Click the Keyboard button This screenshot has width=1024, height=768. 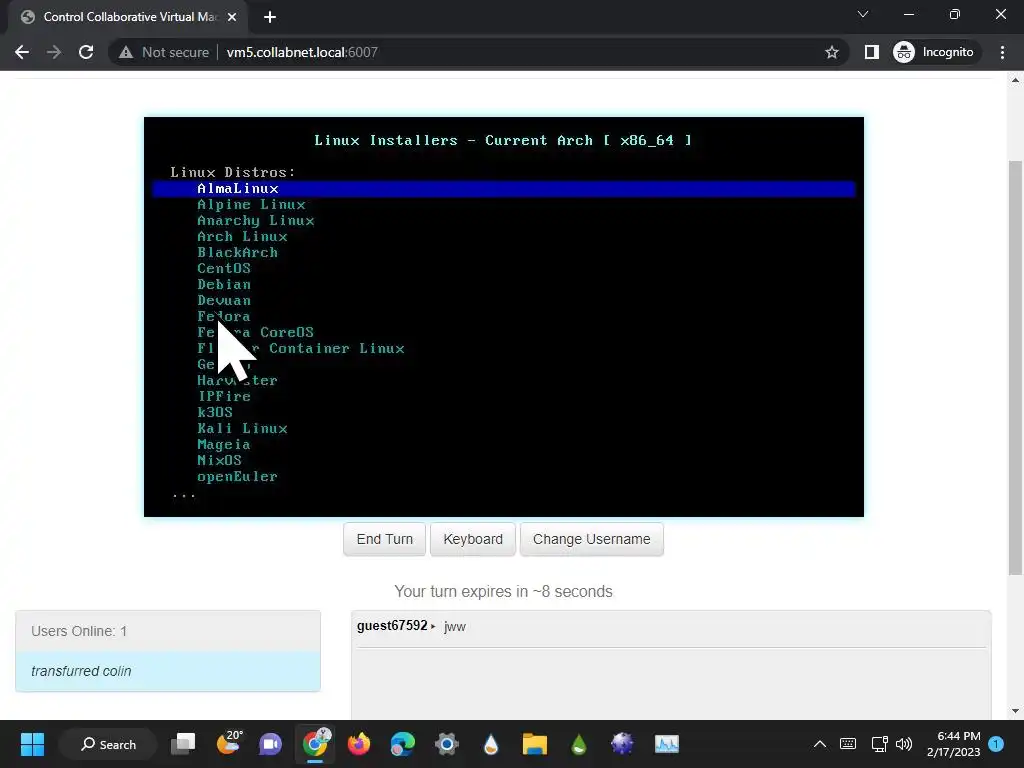pyautogui.click(x=473, y=539)
